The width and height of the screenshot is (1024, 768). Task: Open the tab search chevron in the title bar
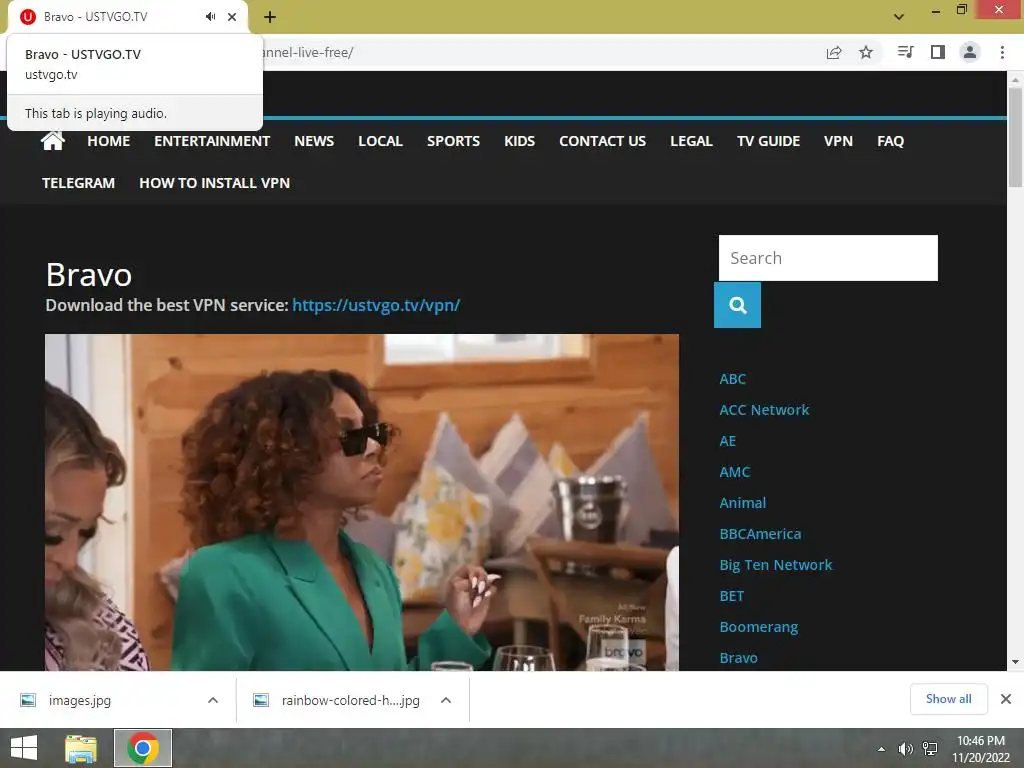coord(899,17)
